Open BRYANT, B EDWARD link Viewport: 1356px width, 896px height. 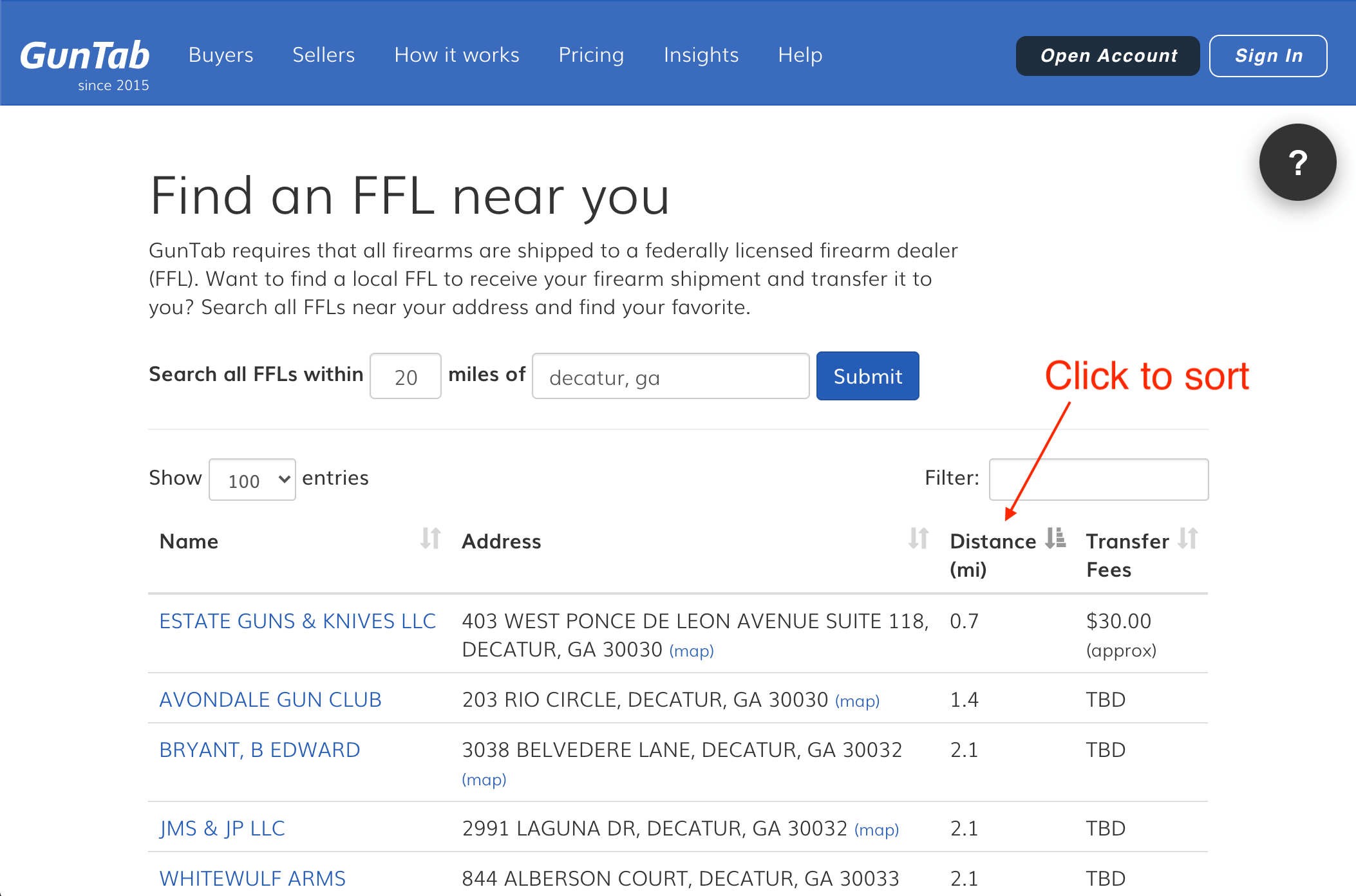pos(259,750)
